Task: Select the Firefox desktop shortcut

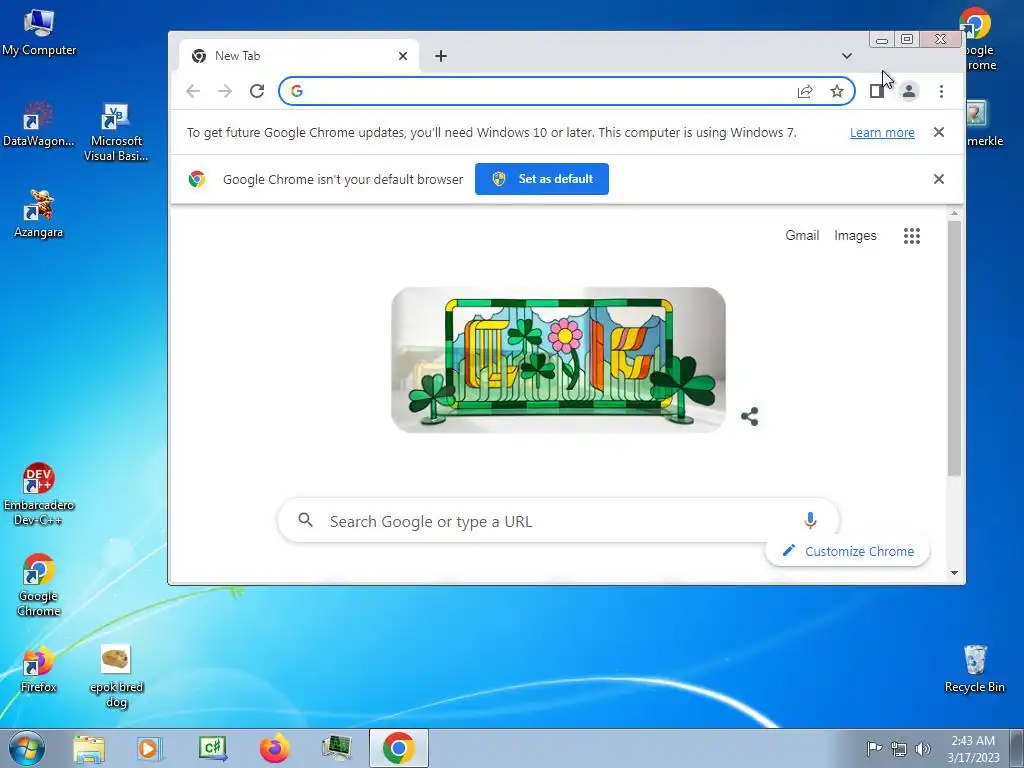Action: click(x=39, y=669)
